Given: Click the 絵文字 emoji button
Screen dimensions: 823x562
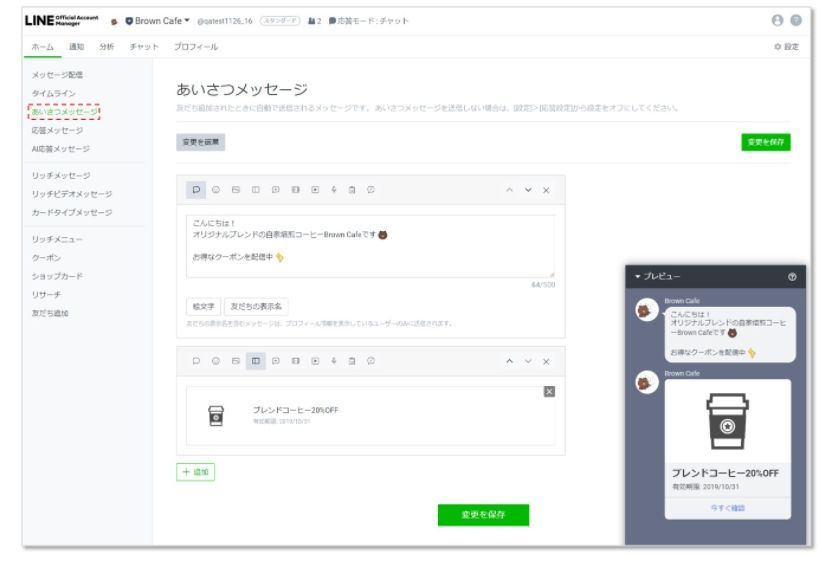Looking at the screenshot, I should pyautogui.click(x=204, y=306).
